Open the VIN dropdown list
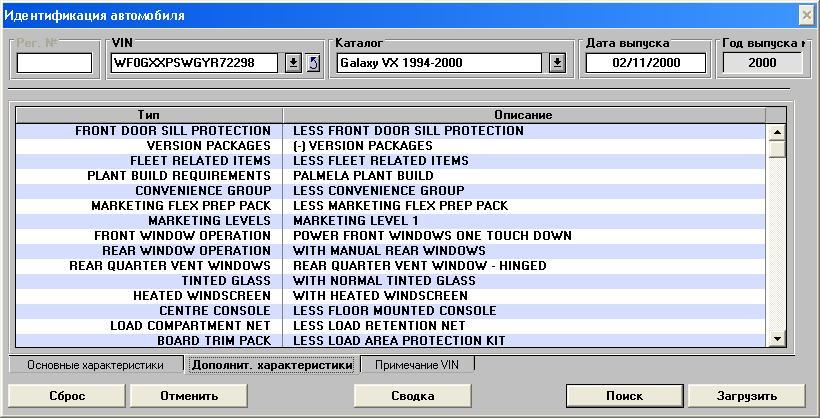Viewport: 820px width, 418px height. pos(293,63)
